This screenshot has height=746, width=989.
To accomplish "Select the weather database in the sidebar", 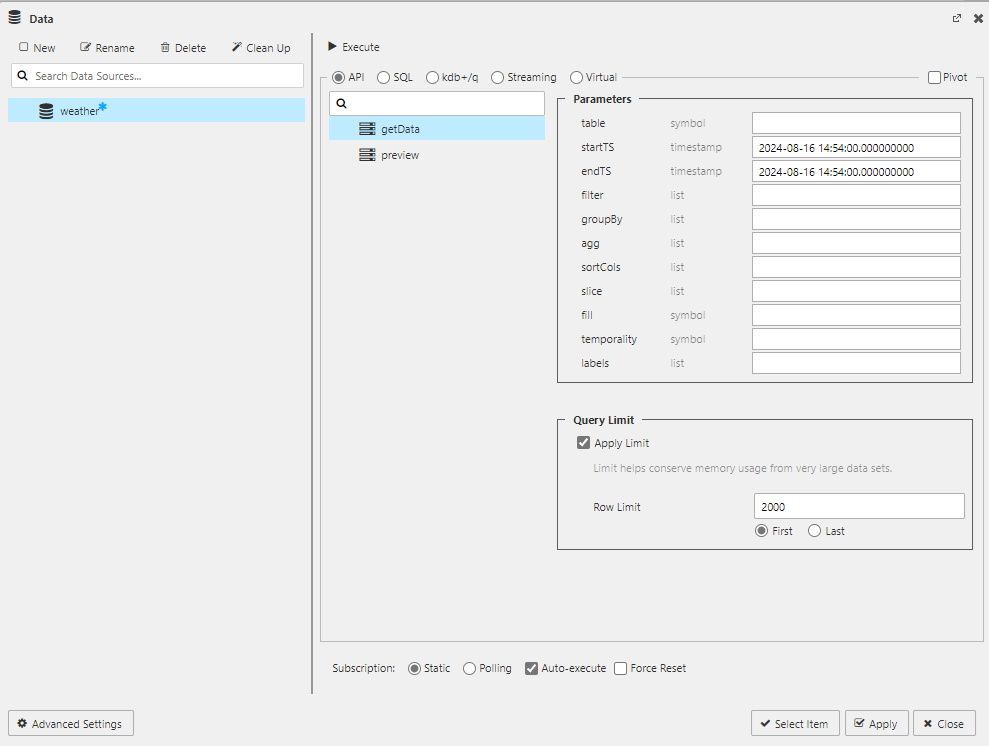I will point(80,110).
